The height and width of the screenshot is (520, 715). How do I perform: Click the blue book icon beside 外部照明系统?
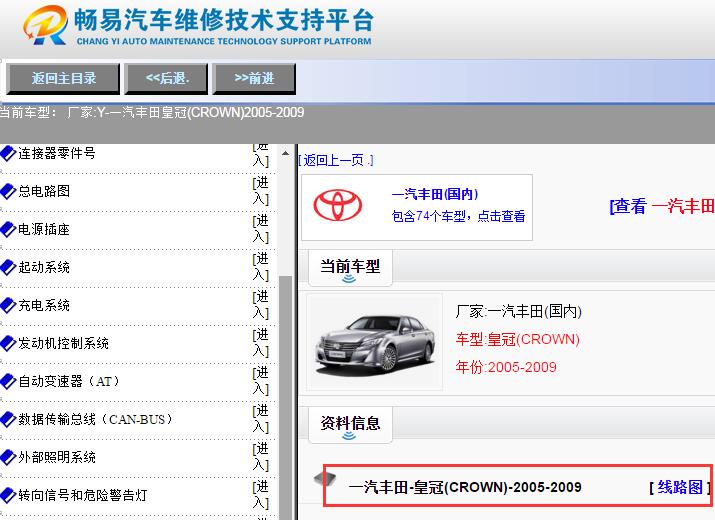[x=8, y=457]
